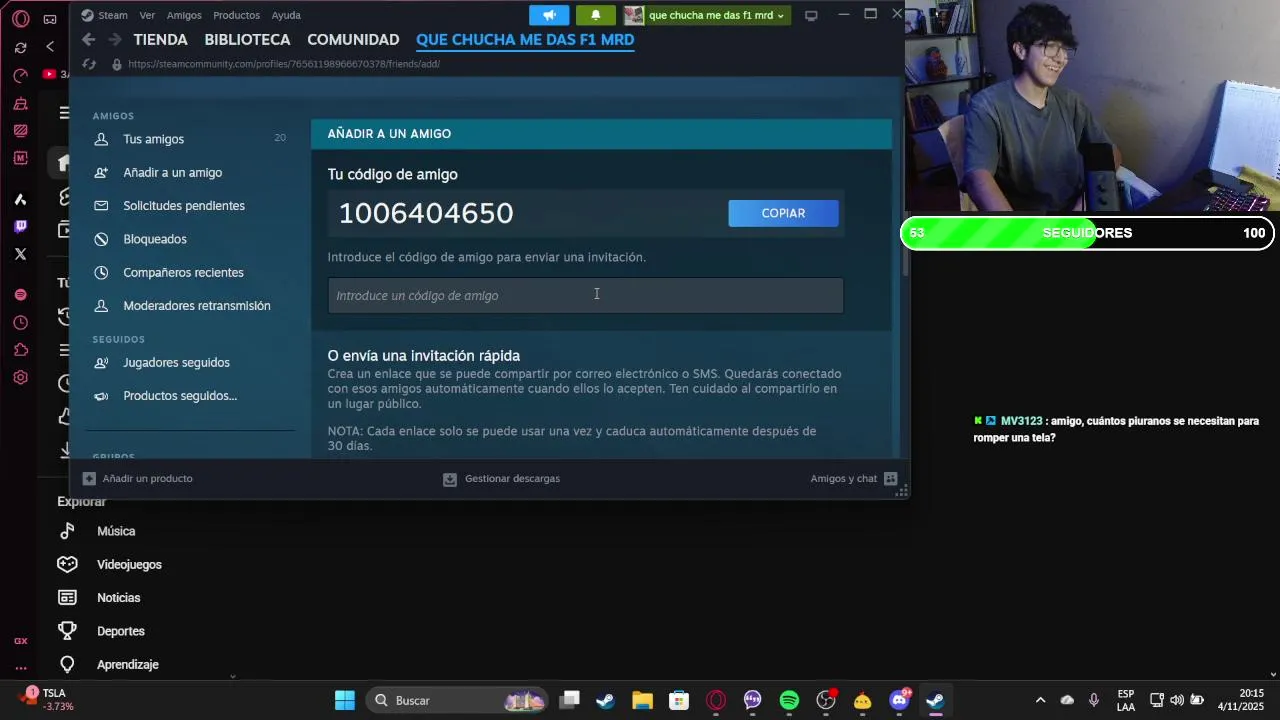Open extensions cube in Opera sidebar
This screenshot has width=1280, height=720.
tap(20, 350)
